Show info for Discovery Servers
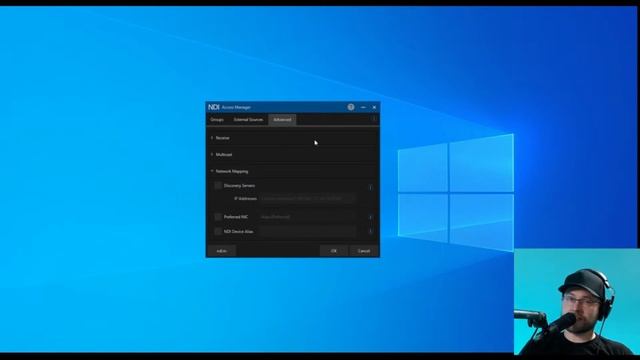The image size is (640, 360). (371, 187)
